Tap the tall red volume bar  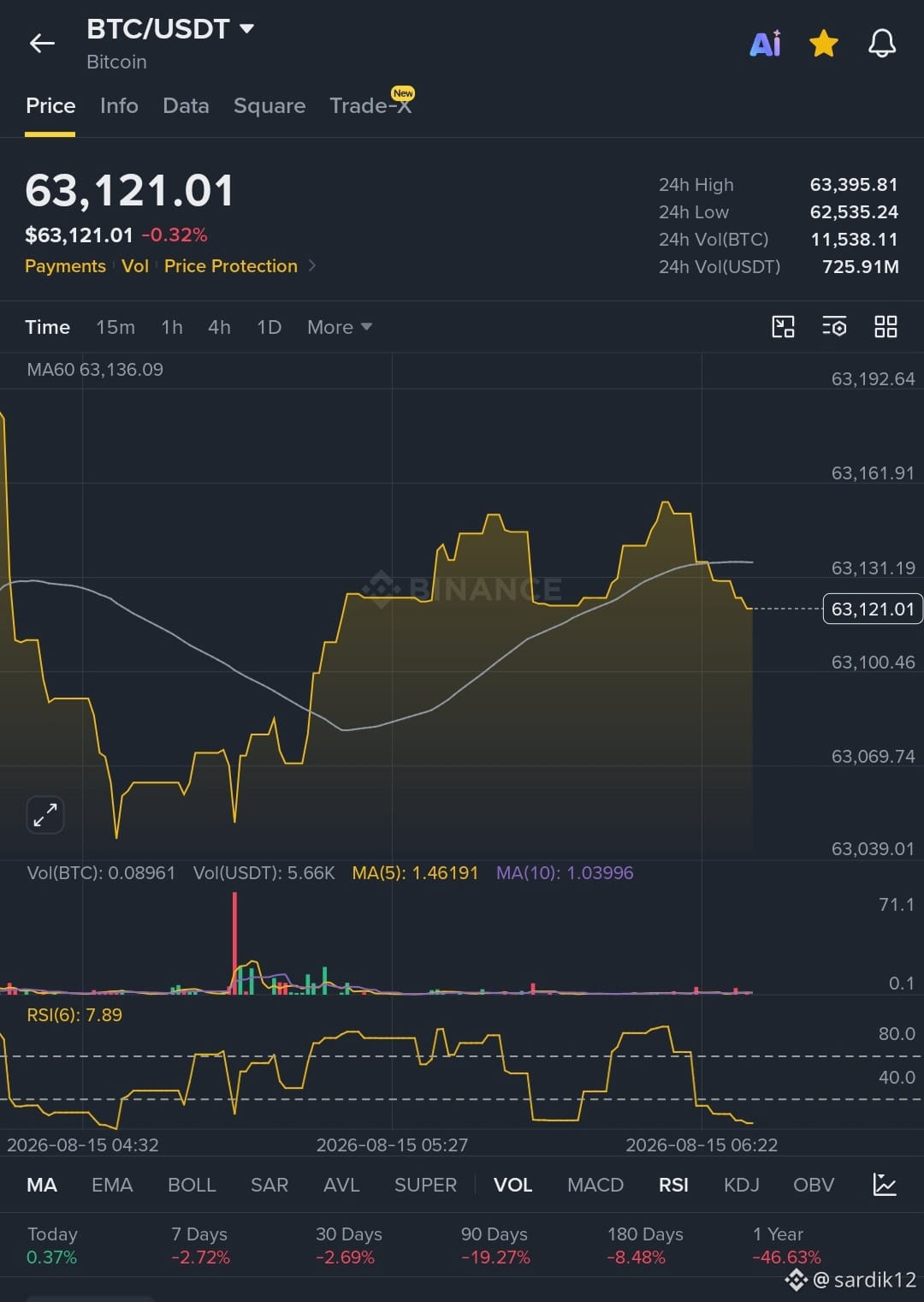click(234, 942)
